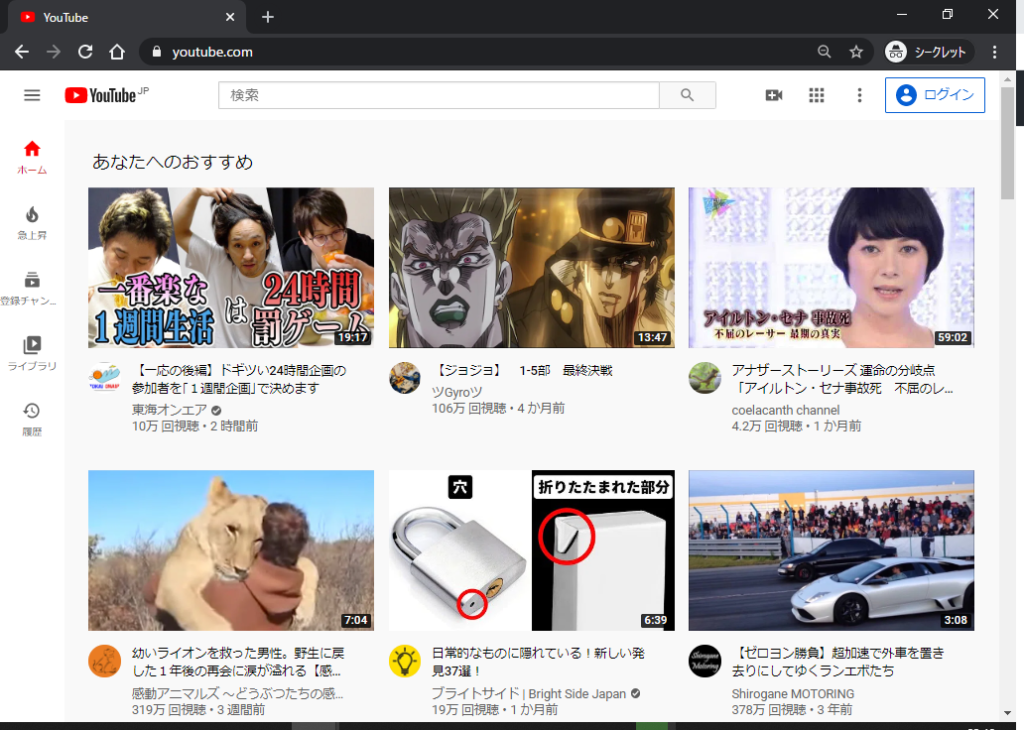
Task: Open a new browser tab
Action: (267, 17)
